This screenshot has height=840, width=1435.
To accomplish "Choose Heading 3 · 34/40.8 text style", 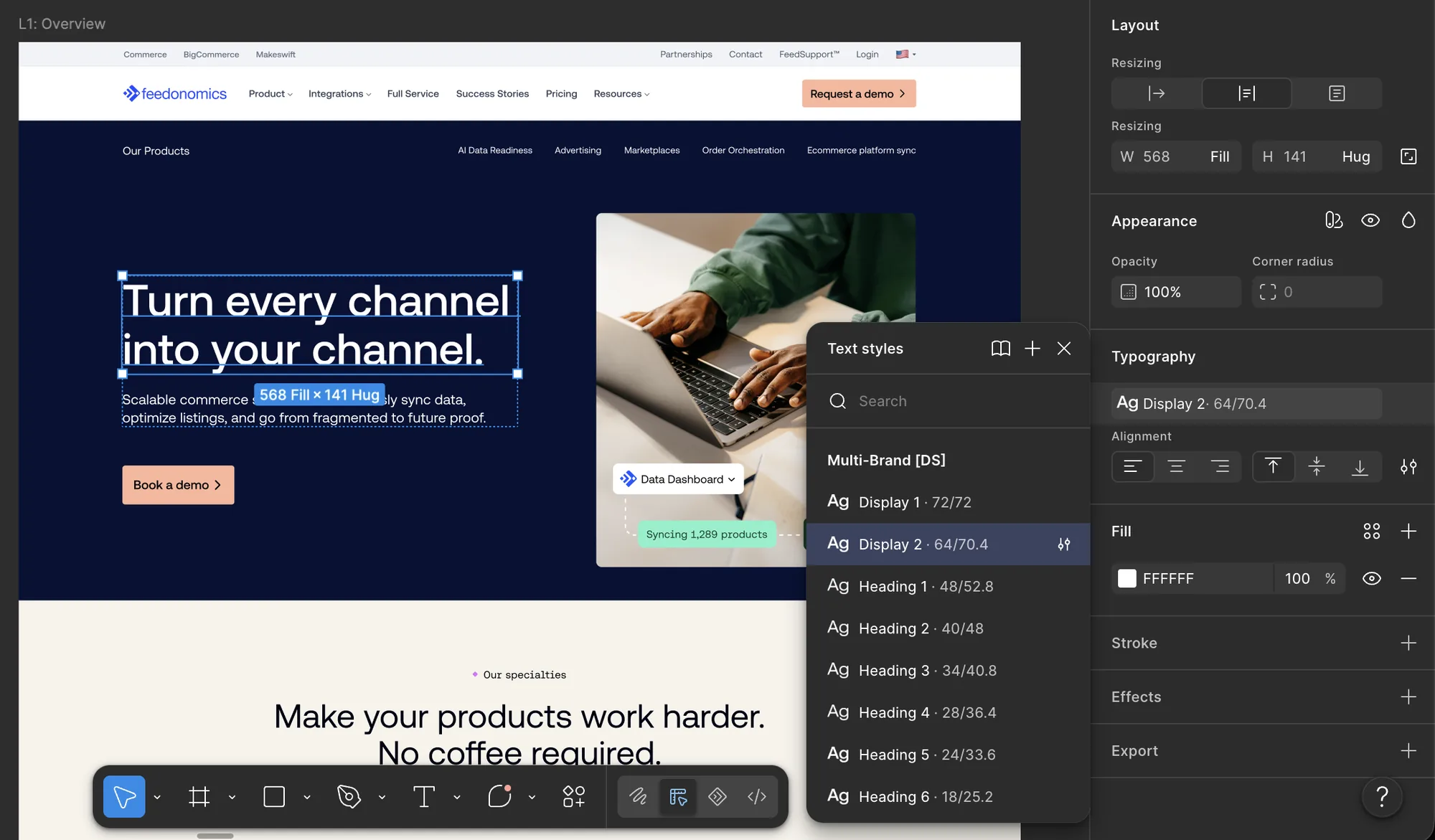I will point(948,671).
